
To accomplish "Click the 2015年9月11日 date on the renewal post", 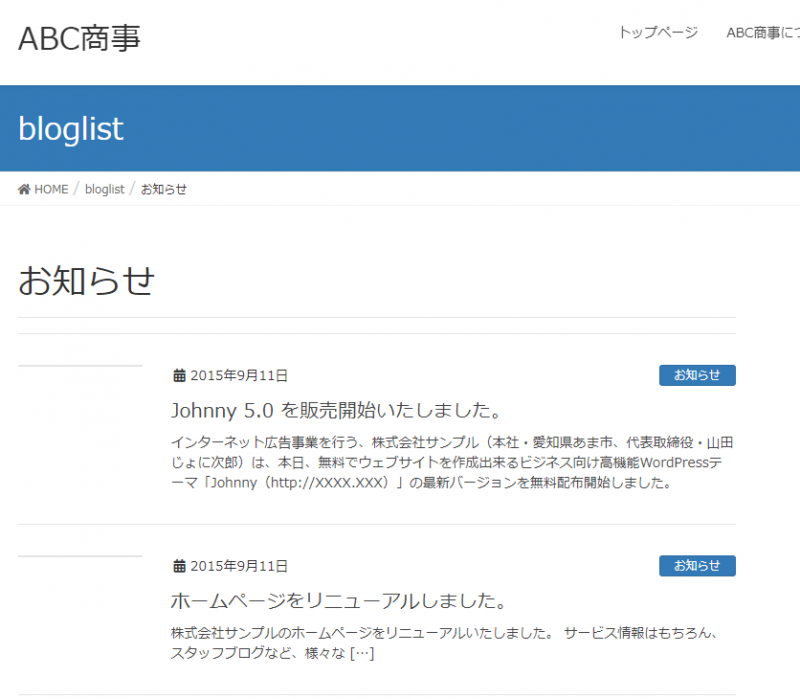I will pyautogui.click(x=239, y=566).
